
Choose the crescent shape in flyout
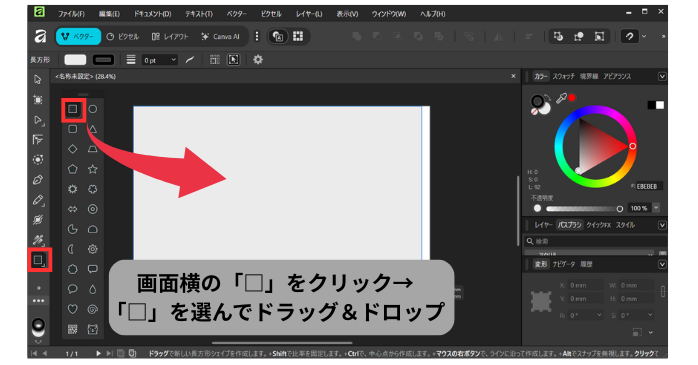(x=71, y=249)
